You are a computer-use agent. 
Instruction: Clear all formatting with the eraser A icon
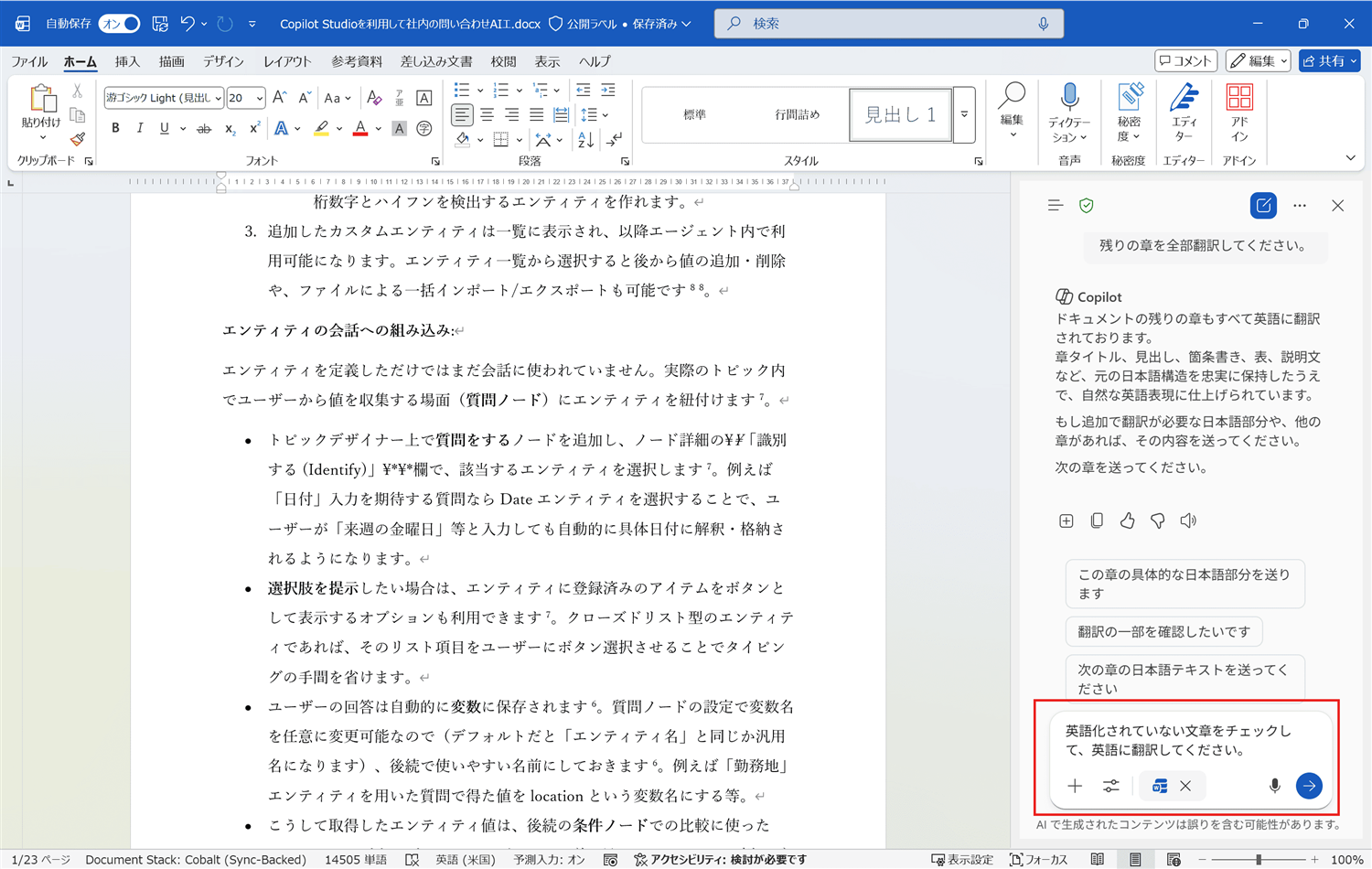point(374,98)
